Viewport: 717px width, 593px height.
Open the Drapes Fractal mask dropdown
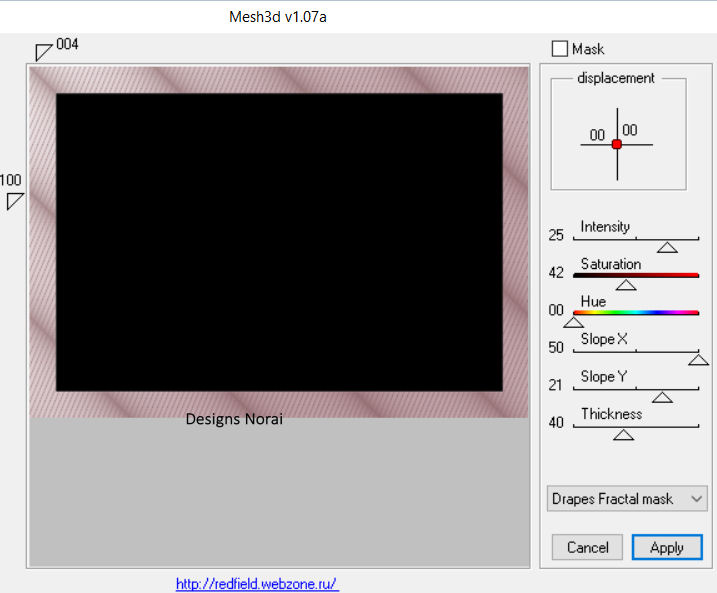click(627, 499)
